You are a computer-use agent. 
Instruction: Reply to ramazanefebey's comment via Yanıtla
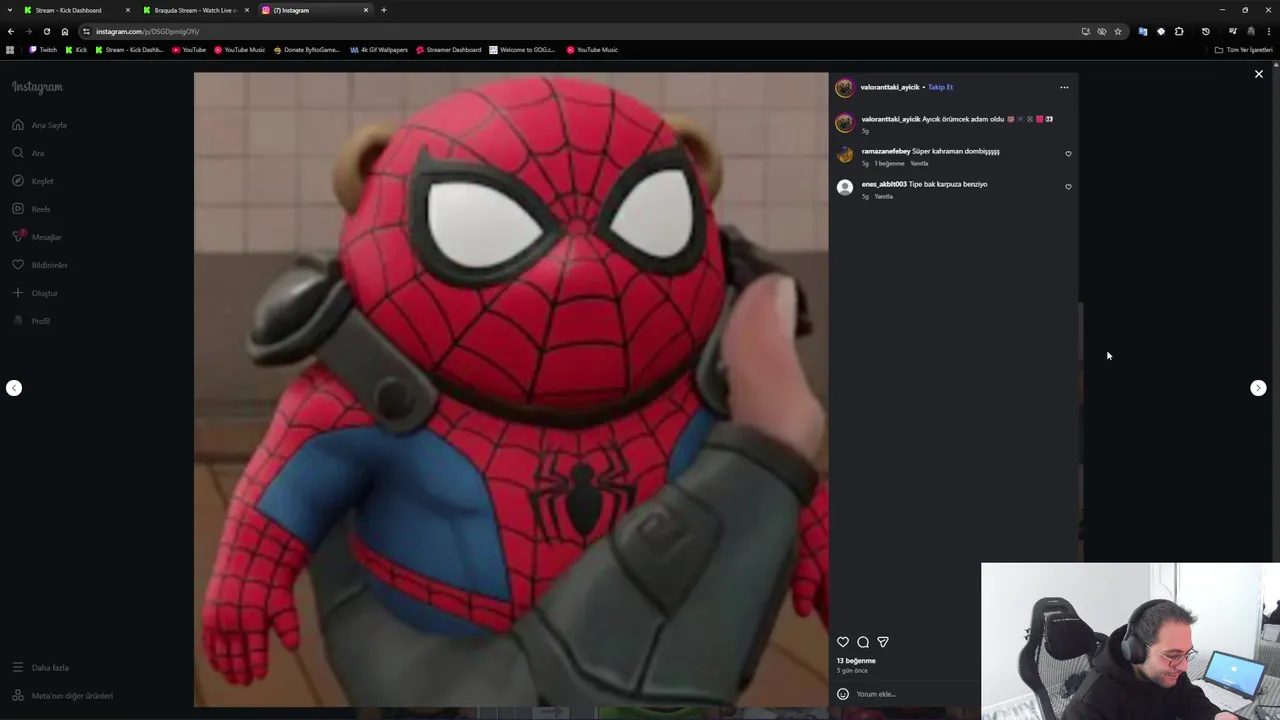pyautogui.click(x=919, y=163)
